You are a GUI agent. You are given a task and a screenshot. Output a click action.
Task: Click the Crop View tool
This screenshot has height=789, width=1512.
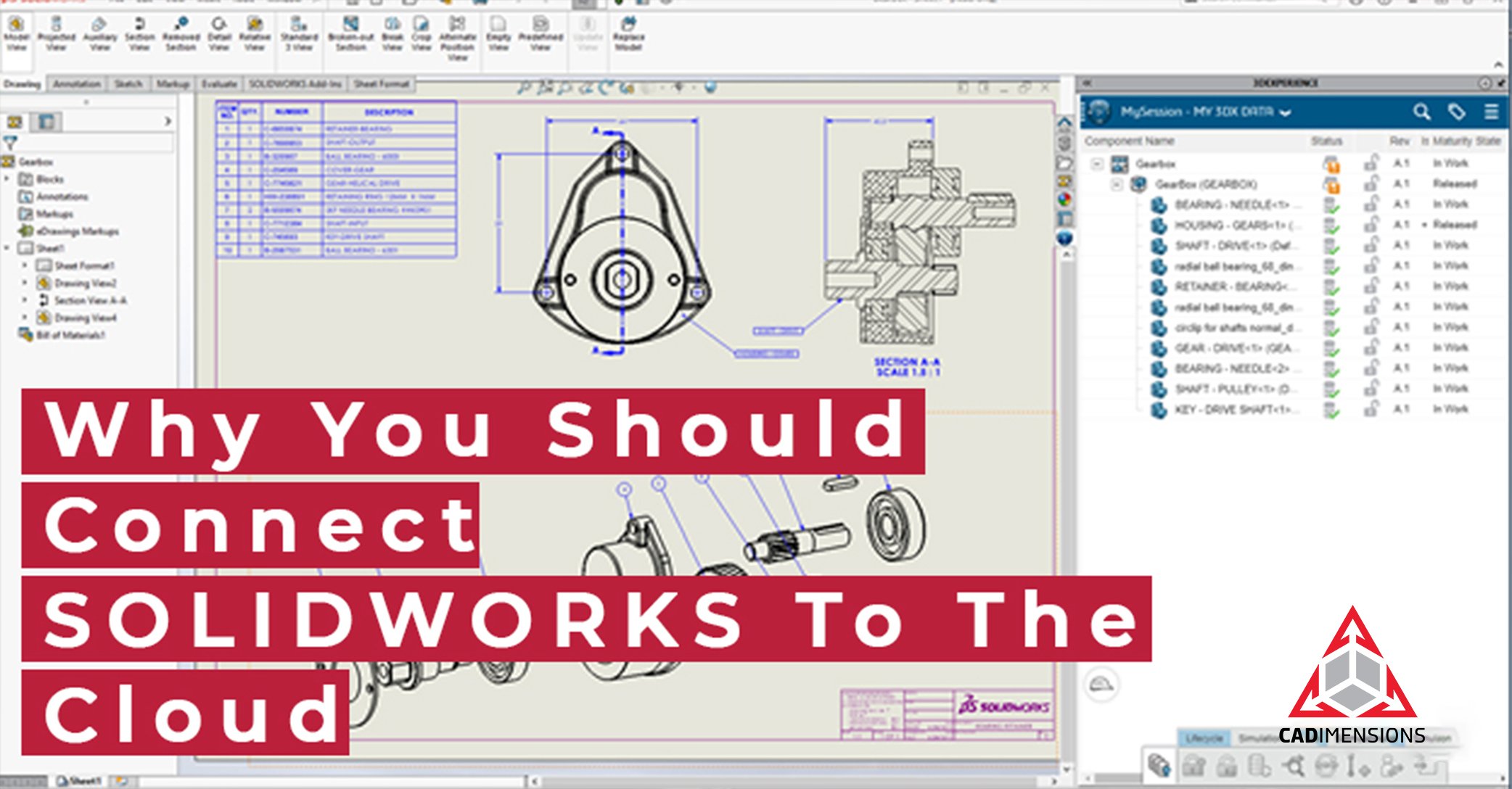point(421,36)
